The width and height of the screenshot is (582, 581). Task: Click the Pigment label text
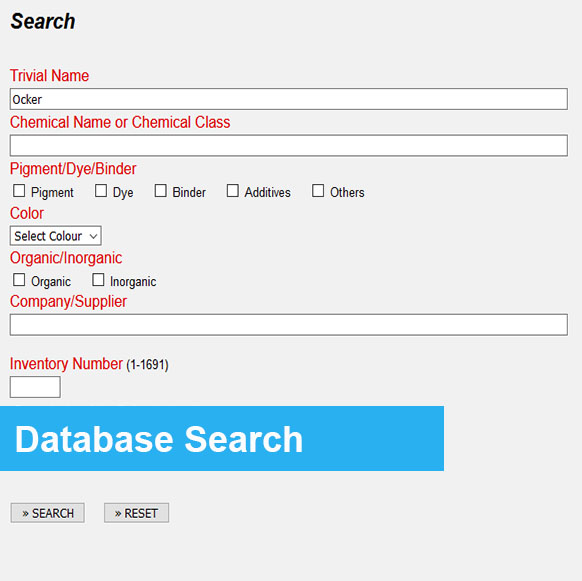tap(52, 193)
